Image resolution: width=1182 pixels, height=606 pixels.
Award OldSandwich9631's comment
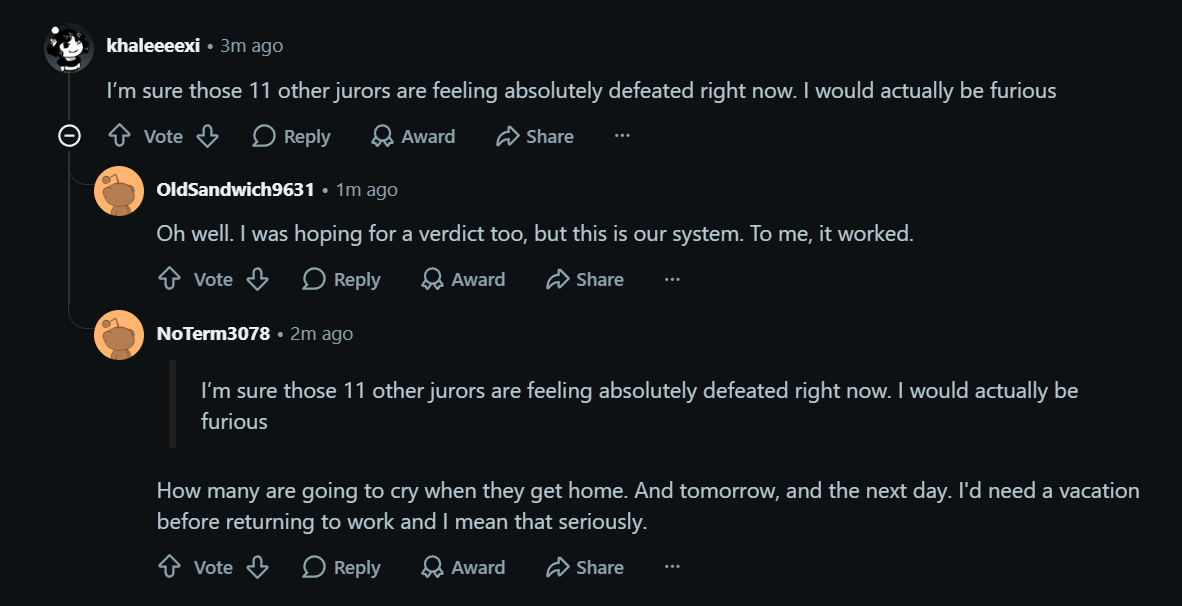463,280
